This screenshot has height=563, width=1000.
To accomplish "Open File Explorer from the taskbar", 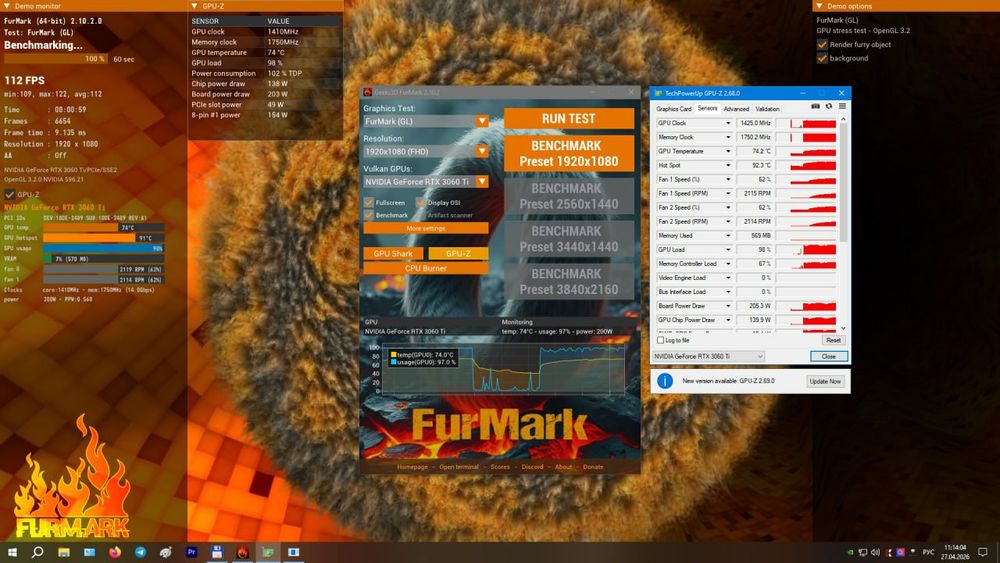I will click(x=64, y=552).
